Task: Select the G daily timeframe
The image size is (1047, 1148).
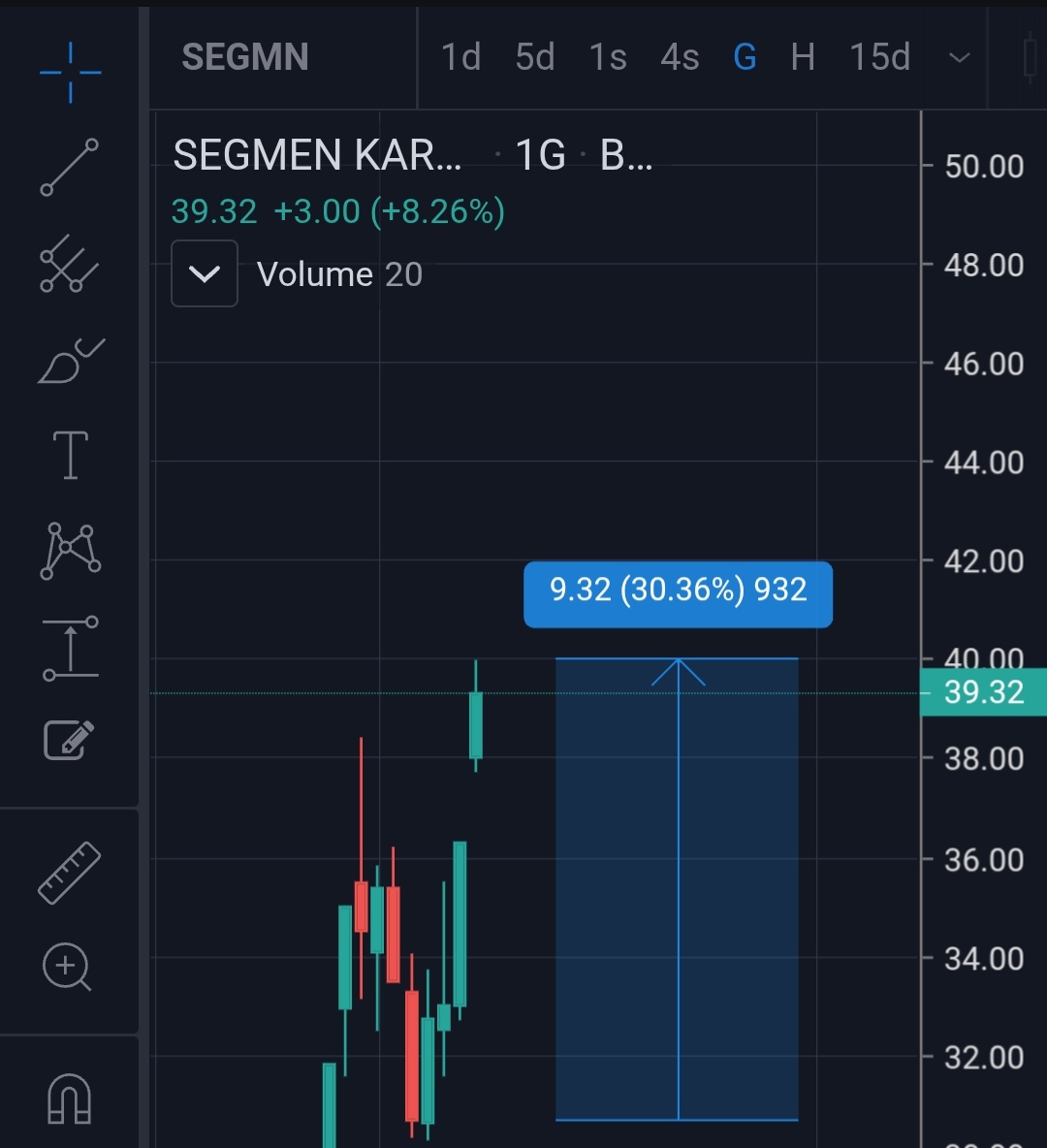Action: pyautogui.click(x=745, y=57)
